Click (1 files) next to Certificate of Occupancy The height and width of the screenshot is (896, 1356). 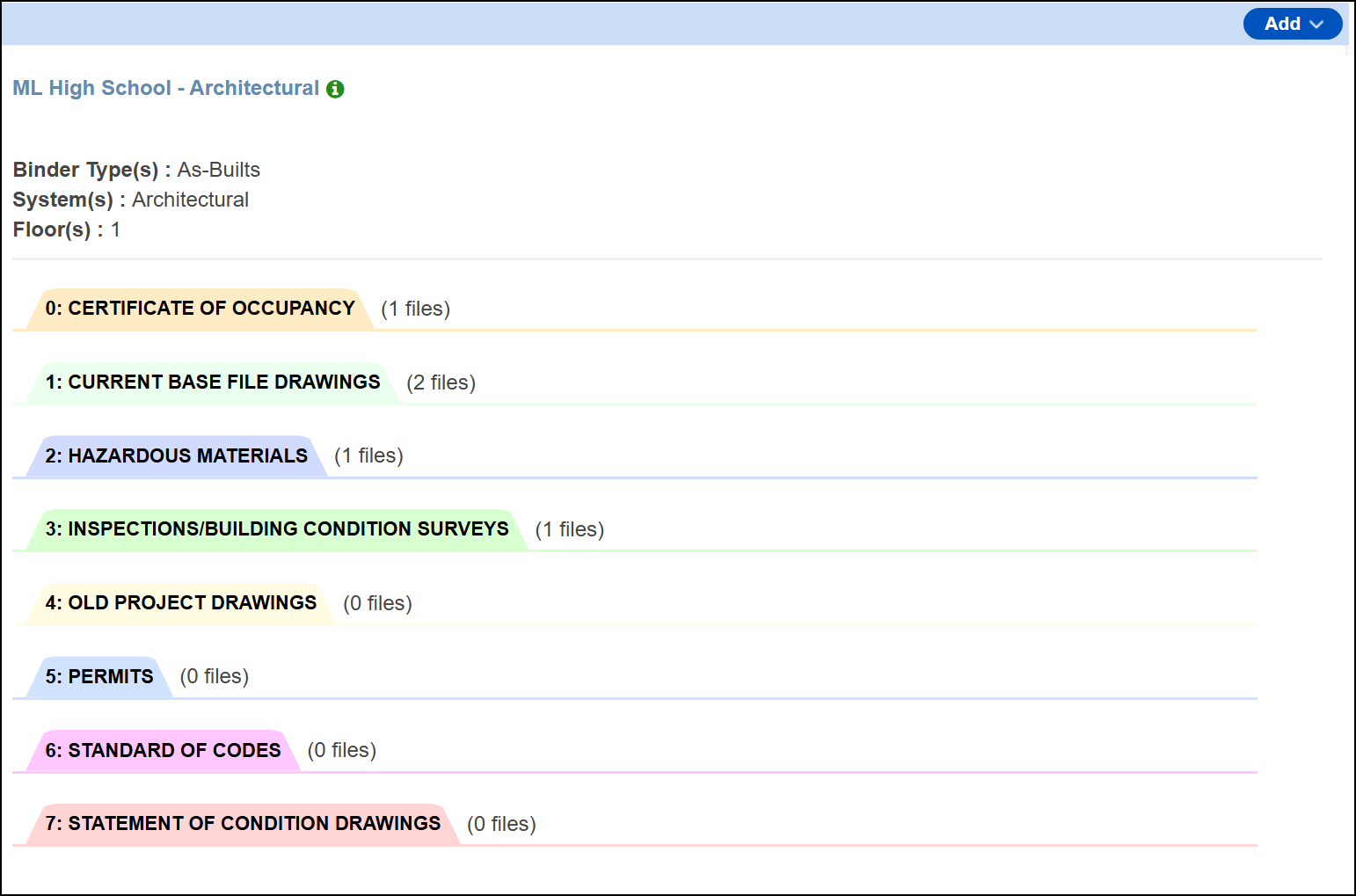(x=415, y=310)
